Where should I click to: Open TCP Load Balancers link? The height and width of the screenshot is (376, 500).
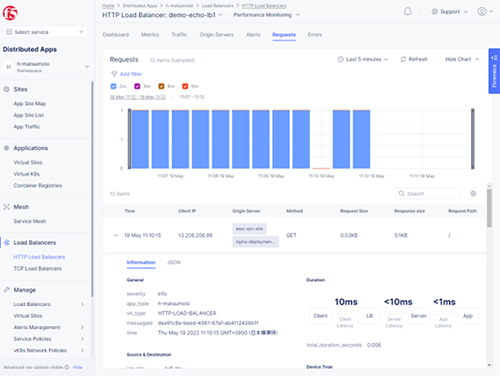click(38, 268)
